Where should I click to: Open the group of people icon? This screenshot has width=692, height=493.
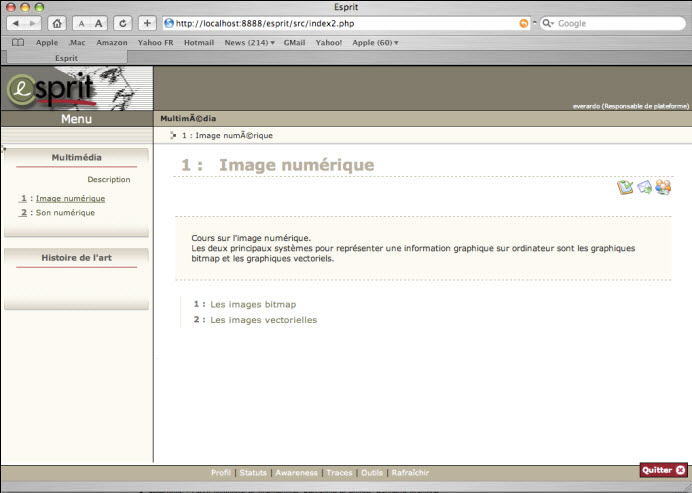tap(662, 187)
